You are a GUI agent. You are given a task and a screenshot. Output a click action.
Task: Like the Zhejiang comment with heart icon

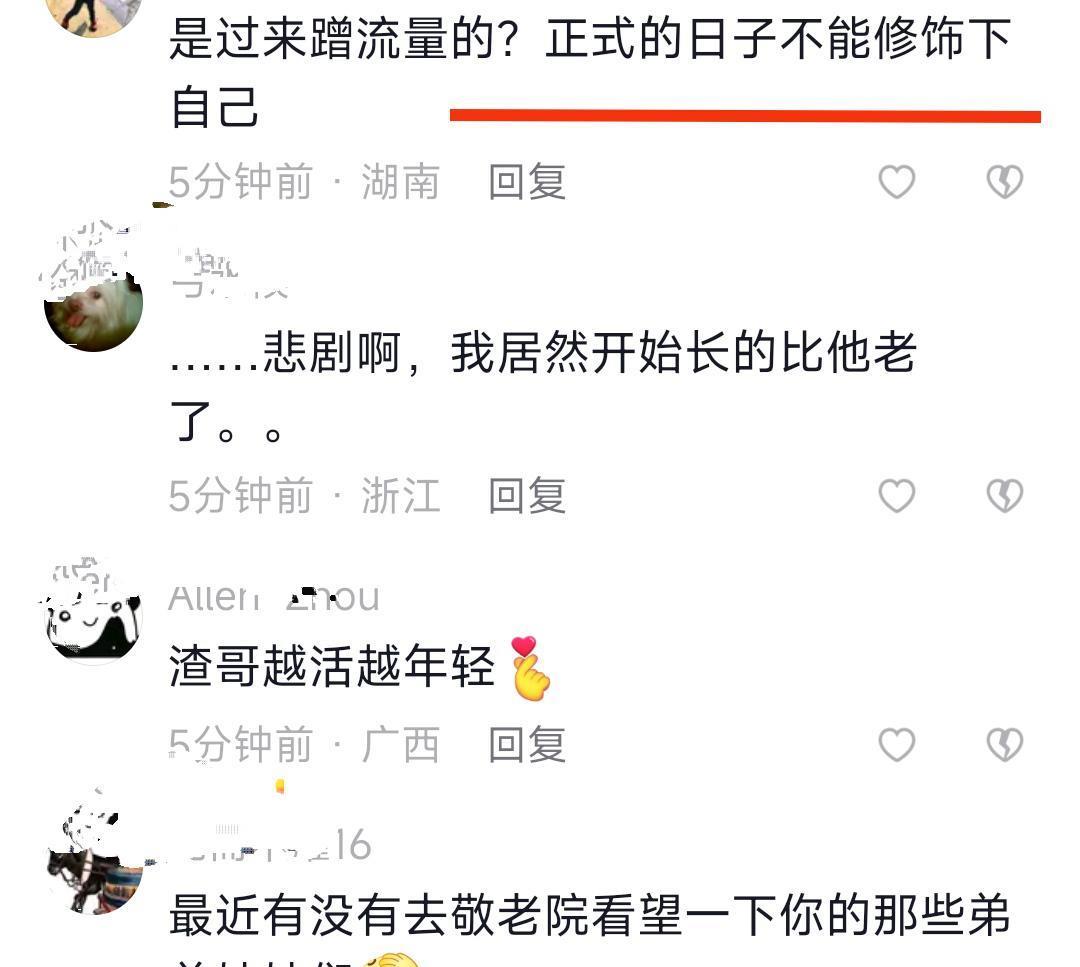(x=897, y=496)
